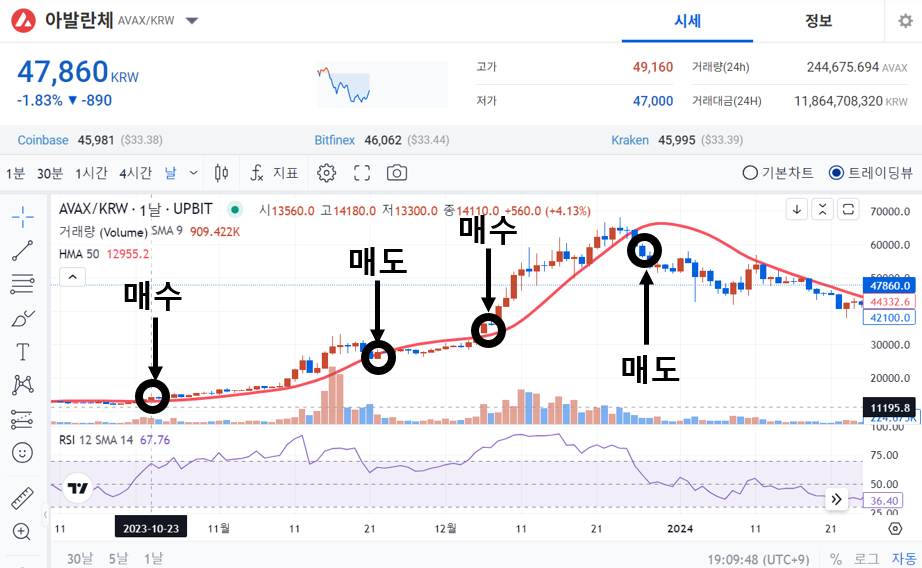Open chart time axis settings gear
922x568 pixels.
coord(895,528)
